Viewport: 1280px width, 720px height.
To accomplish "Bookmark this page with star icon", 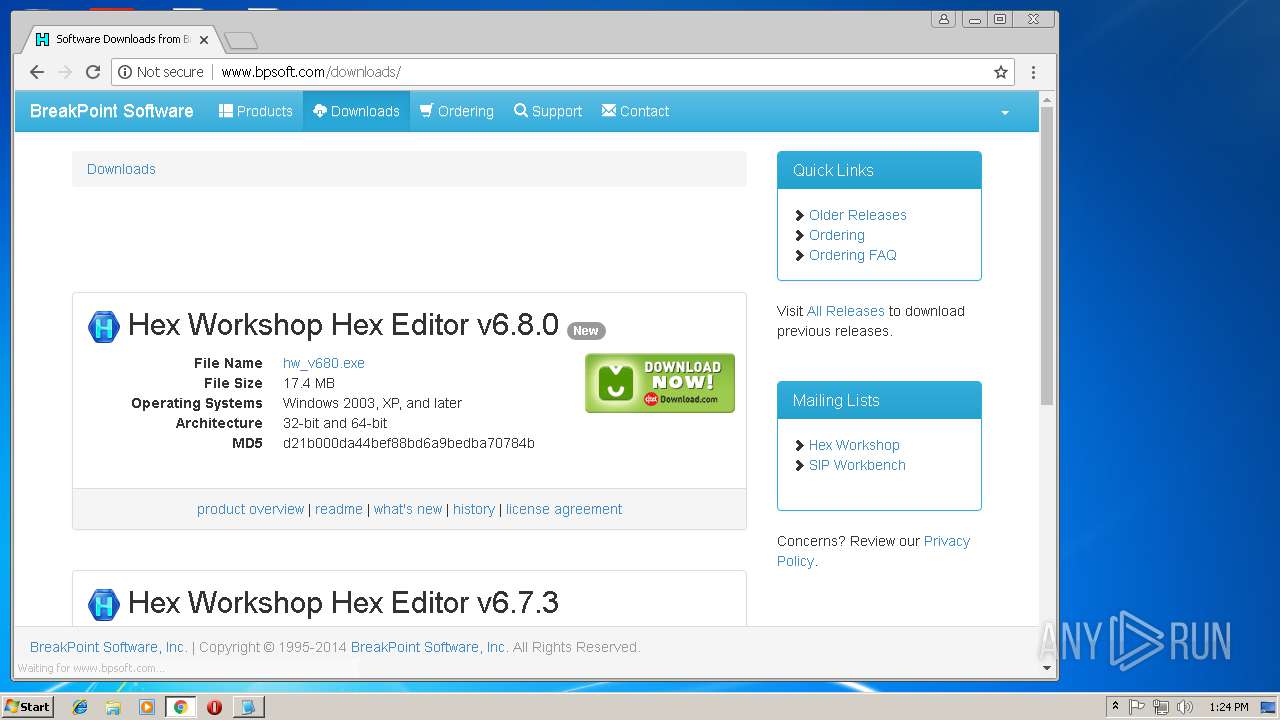I will (1000, 72).
